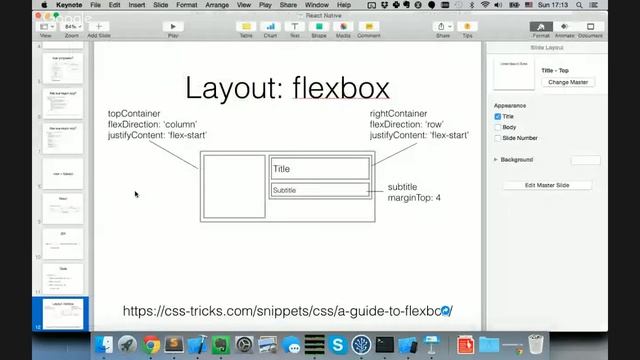This screenshot has height=360, width=640.
Task: Insert a Table from the toolbar
Action: point(246,27)
